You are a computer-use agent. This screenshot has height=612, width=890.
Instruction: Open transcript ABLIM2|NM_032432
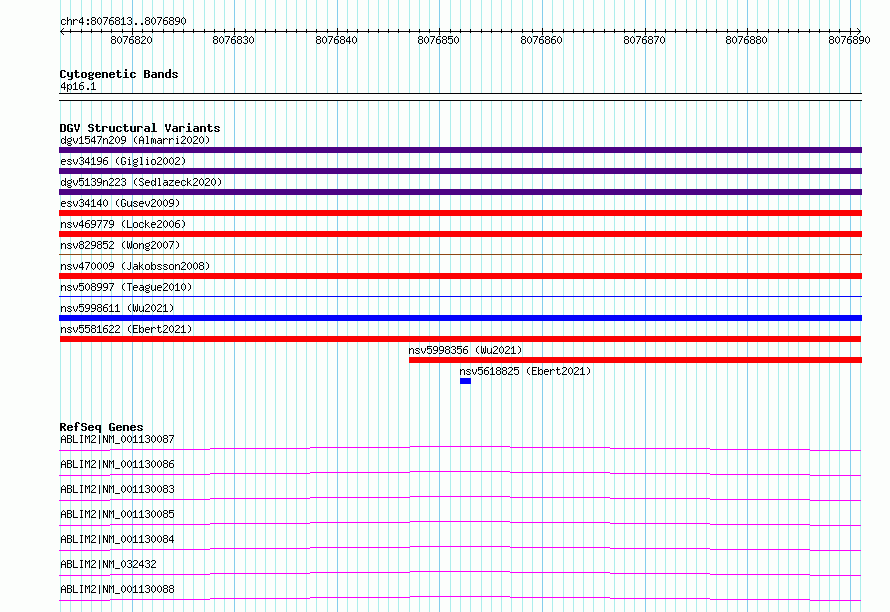(x=108, y=564)
